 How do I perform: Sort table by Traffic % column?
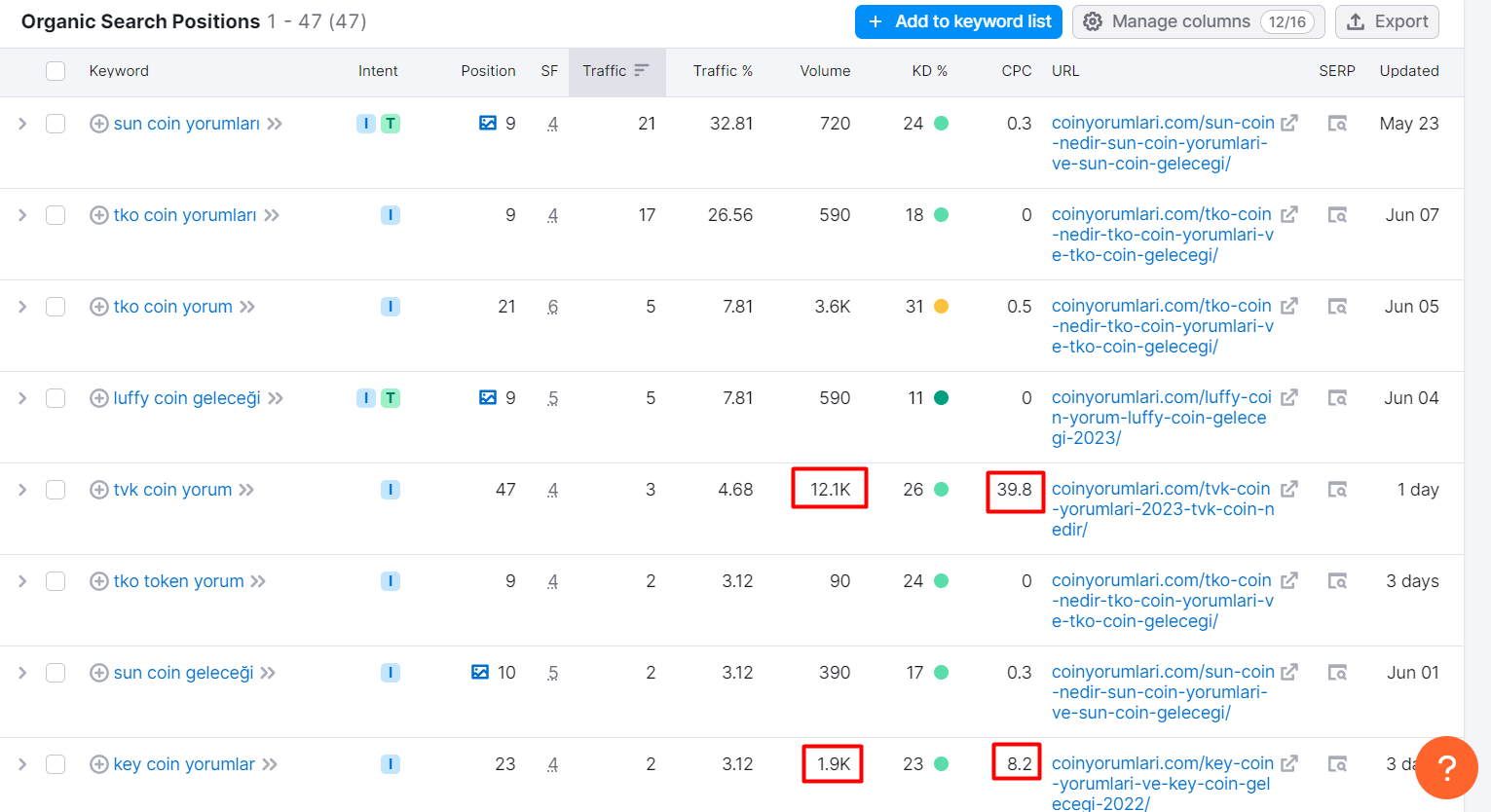pos(723,71)
